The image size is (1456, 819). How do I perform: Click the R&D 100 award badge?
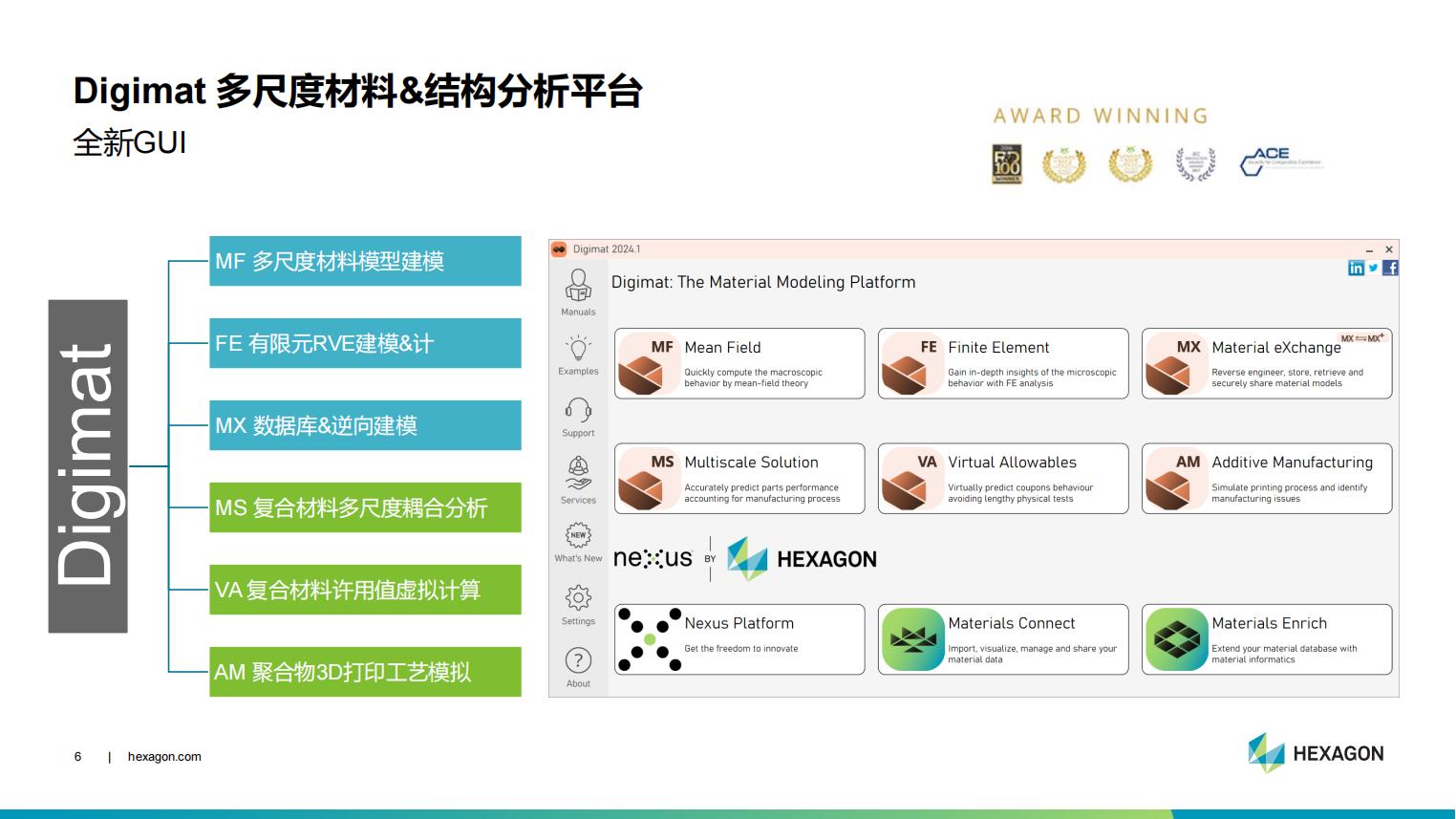point(1007,164)
